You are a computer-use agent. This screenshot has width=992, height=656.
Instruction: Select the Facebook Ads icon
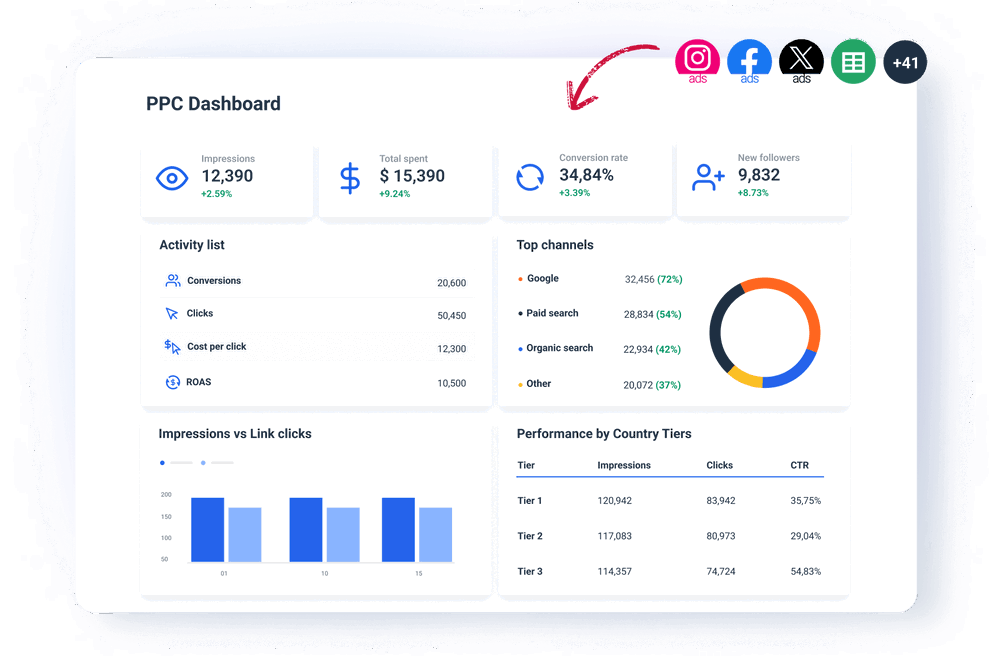tap(749, 61)
